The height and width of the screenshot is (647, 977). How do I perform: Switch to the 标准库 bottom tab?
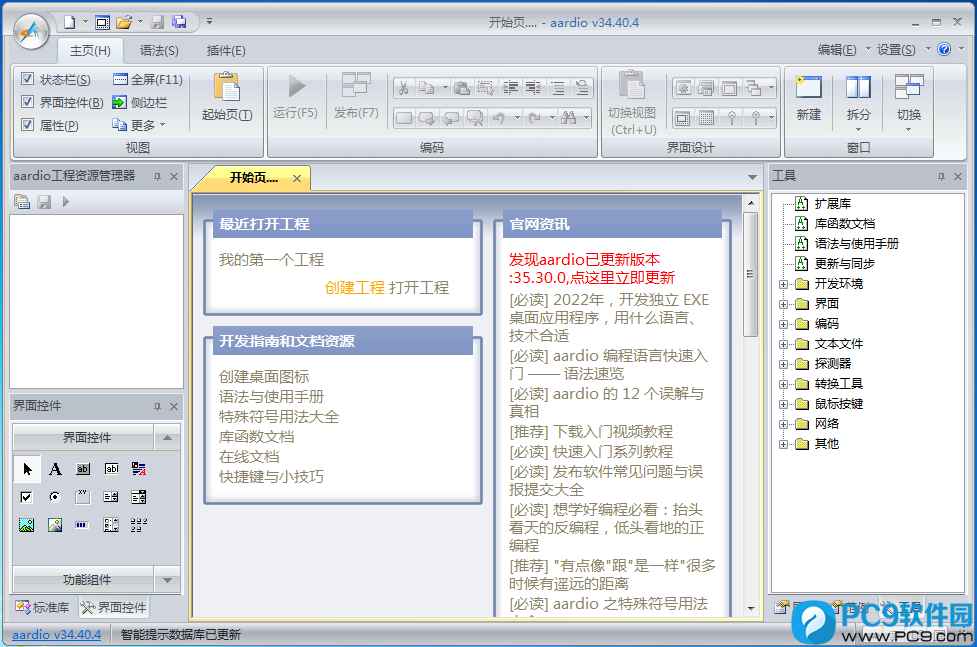(43, 607)
